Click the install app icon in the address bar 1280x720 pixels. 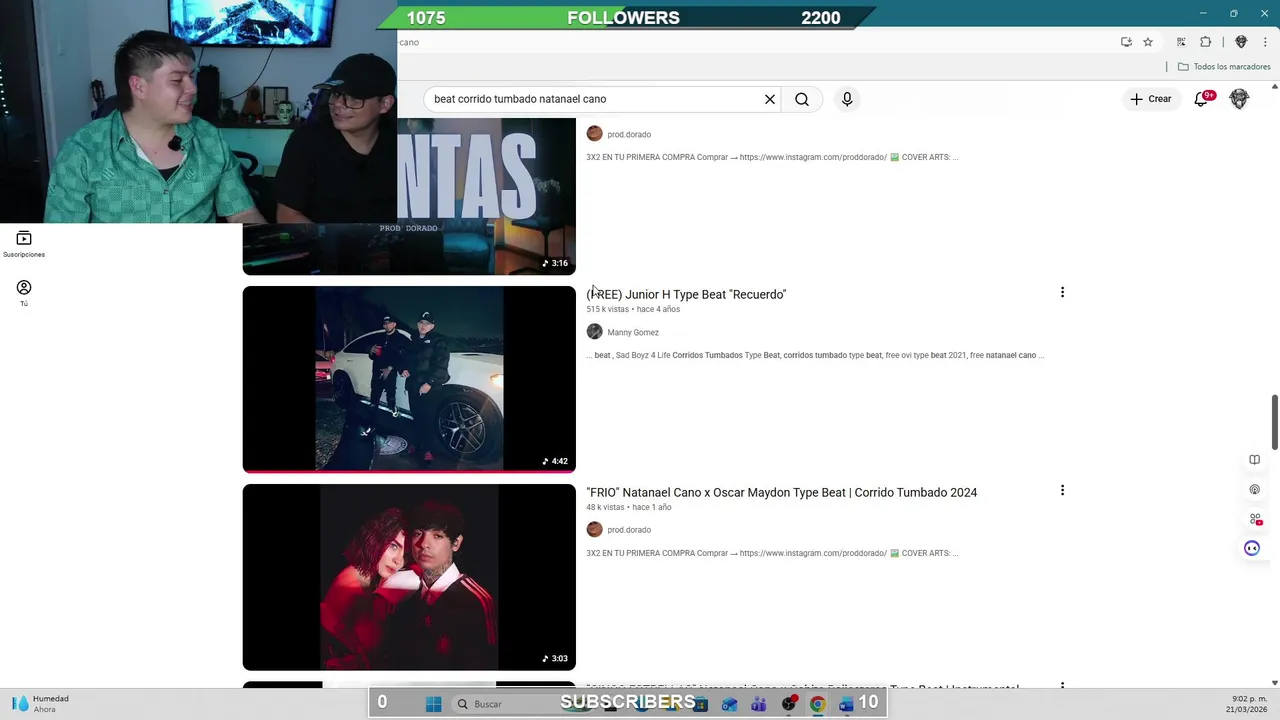(x=1126, y=42)
